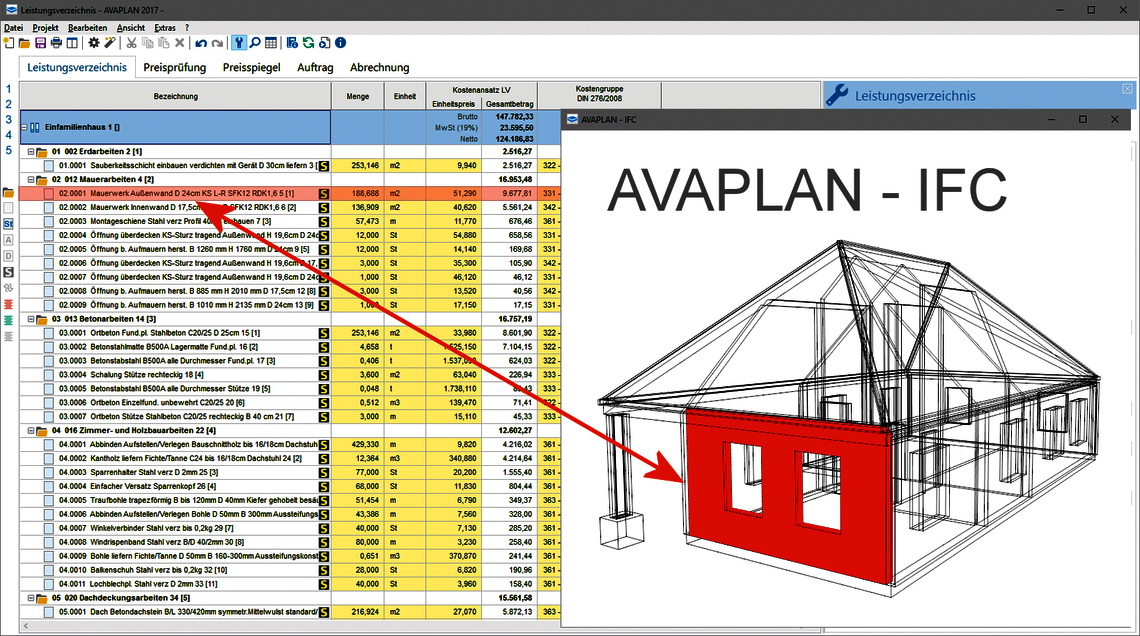
Task: Redo the action via the toolbar arrow
Action: (x=217, y=43)
